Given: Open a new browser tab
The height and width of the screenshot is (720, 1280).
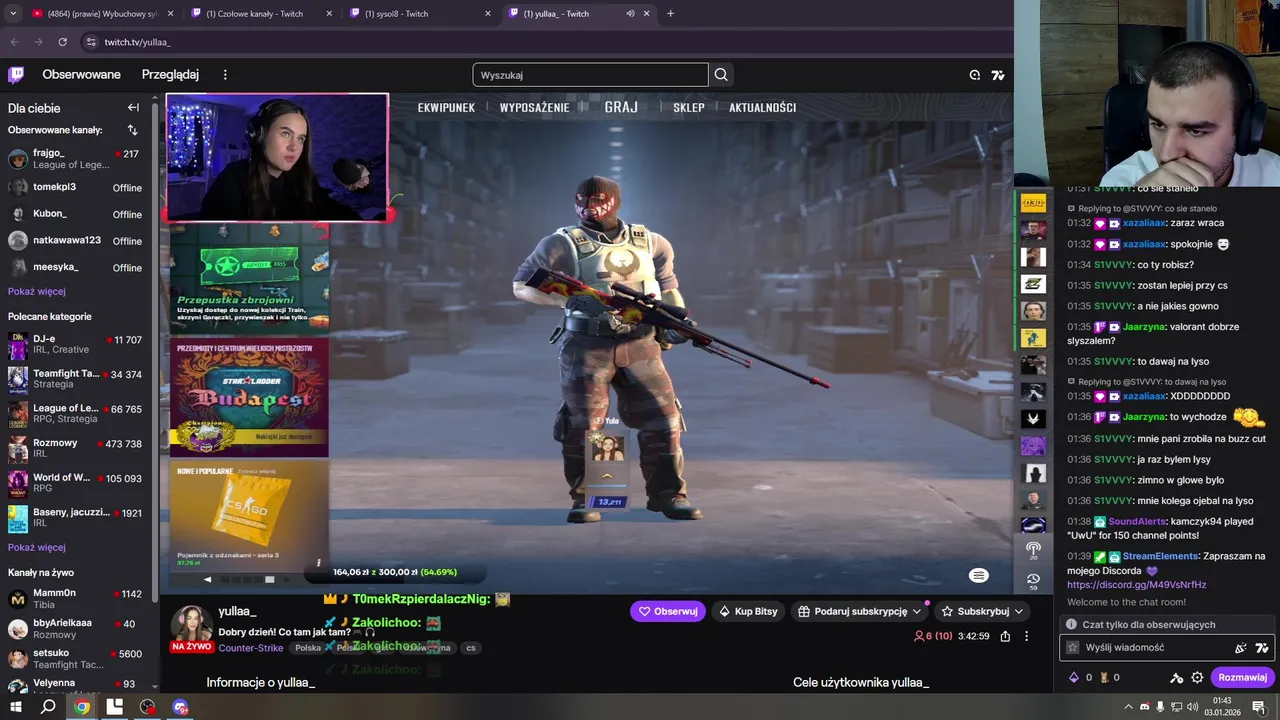Looking at the screenshot, I should pyautogui.click(x=670, y=14).
